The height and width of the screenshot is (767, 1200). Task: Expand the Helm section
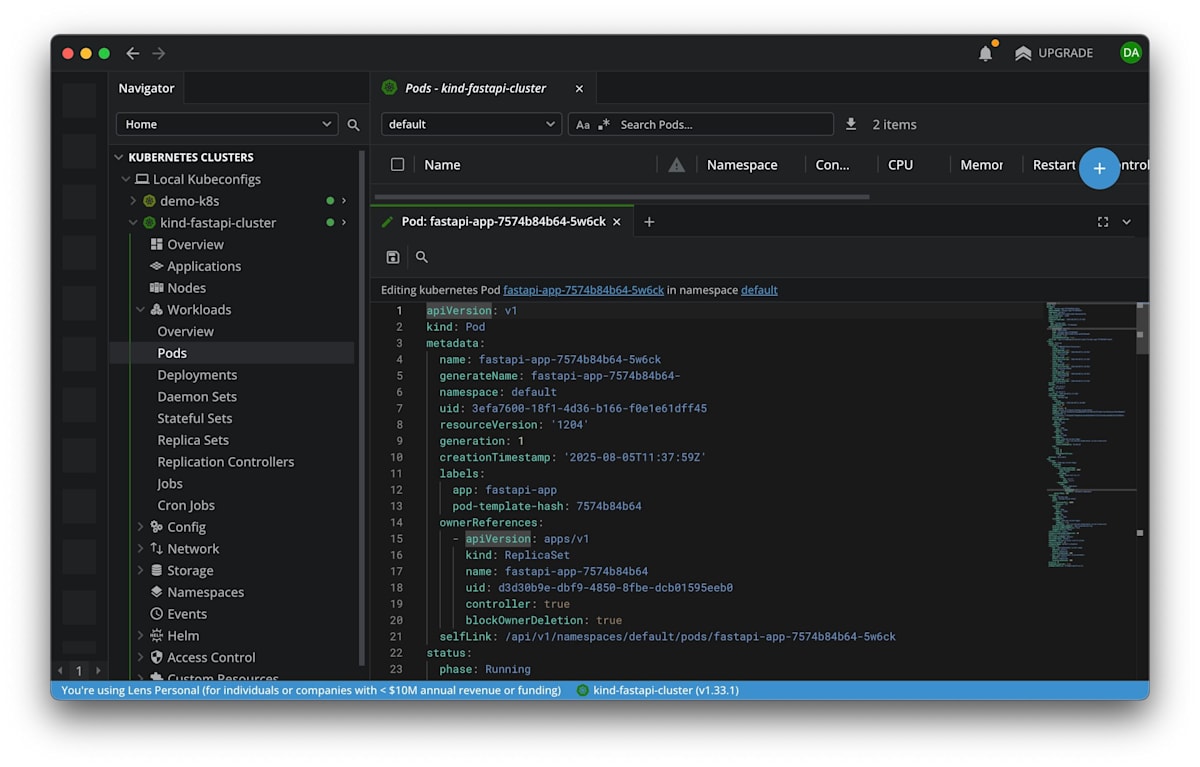(140, 636)
